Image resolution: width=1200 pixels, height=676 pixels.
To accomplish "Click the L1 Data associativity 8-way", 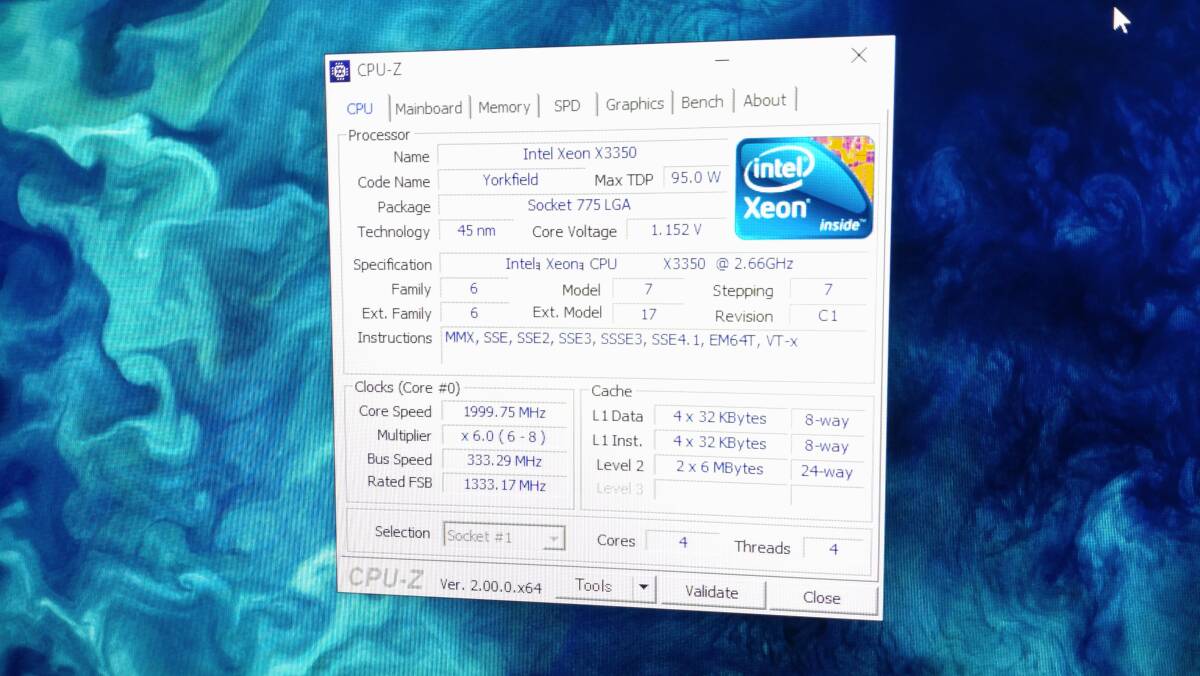I will [827, 421].
